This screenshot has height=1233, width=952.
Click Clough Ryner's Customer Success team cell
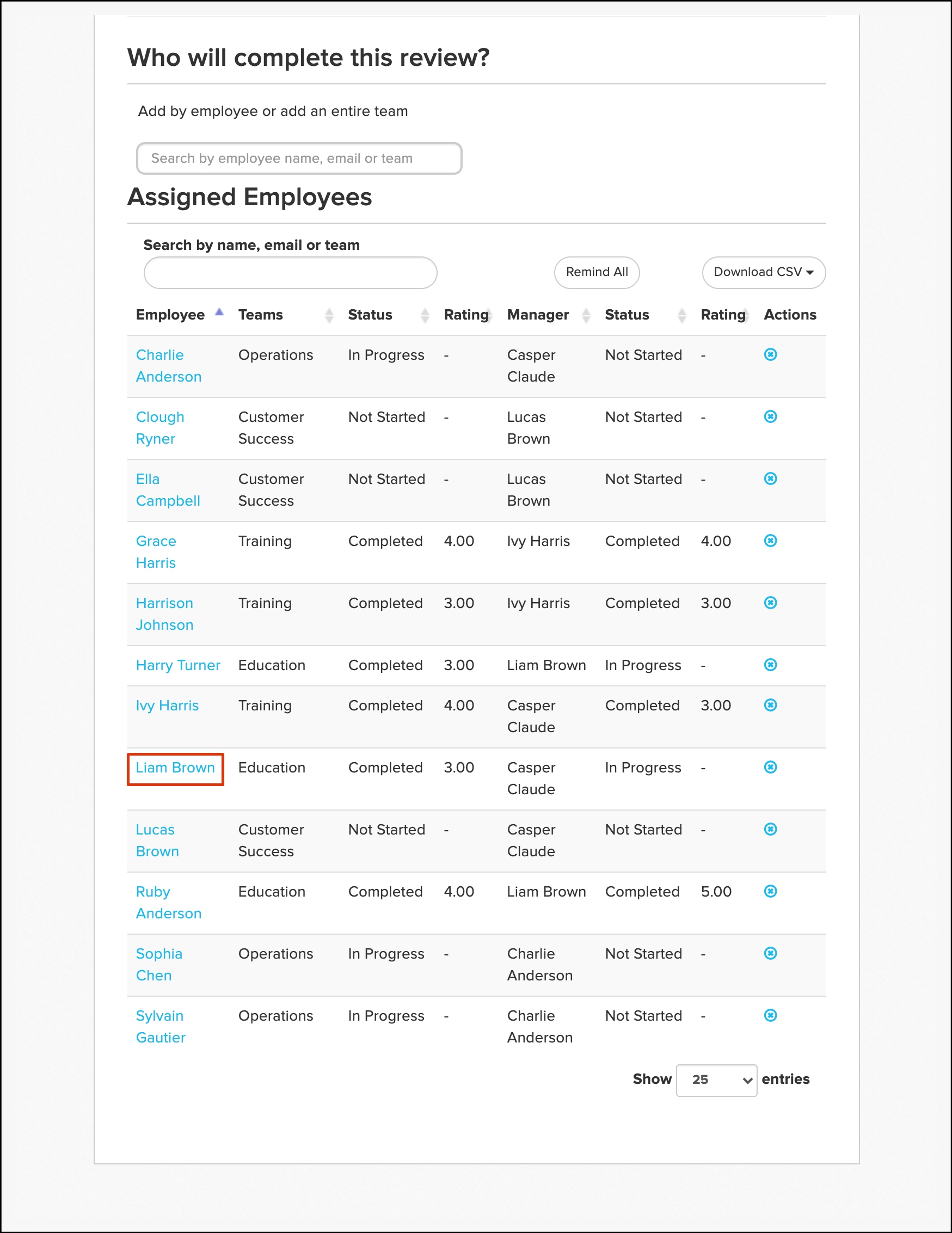pyautogui.click(x=271, y=428)
